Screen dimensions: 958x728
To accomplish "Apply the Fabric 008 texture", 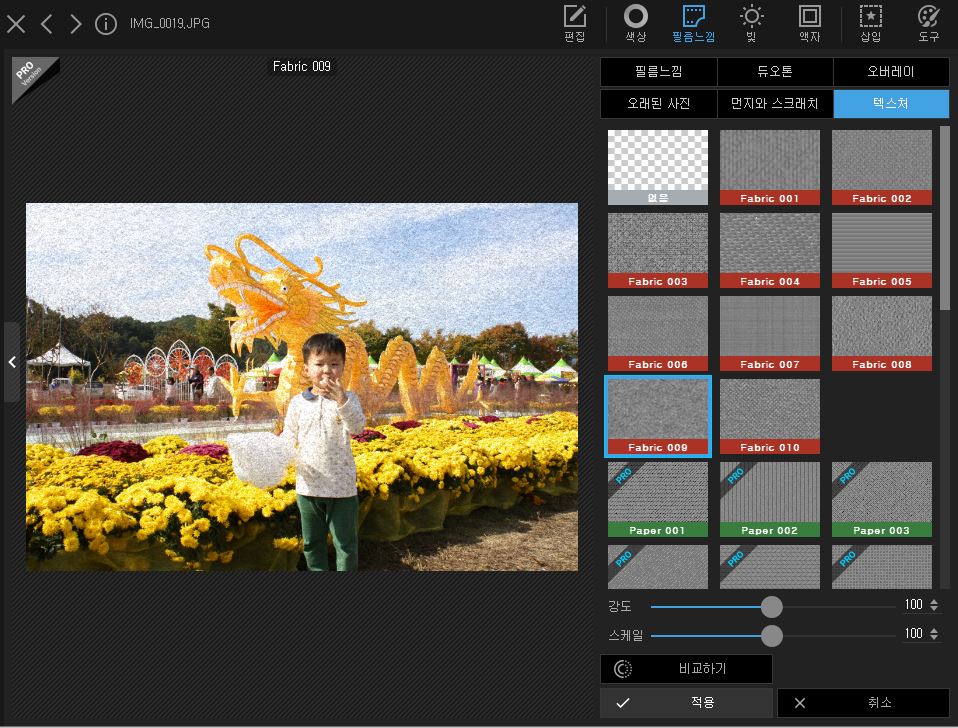I will [x=882, y=333].
